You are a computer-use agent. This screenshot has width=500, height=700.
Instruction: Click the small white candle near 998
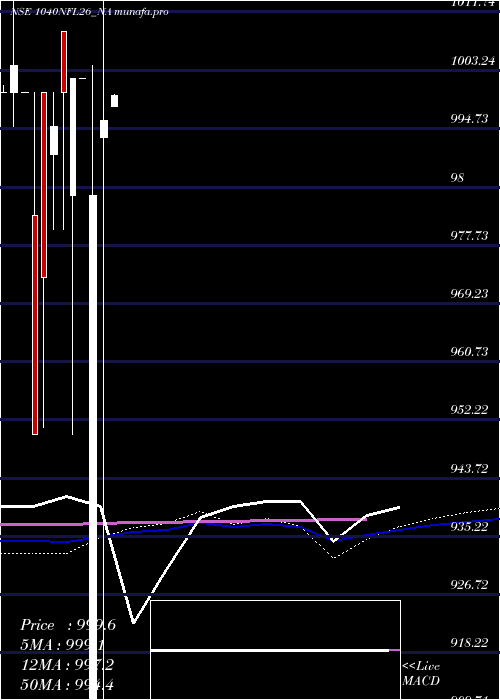(x=115, y=101)
